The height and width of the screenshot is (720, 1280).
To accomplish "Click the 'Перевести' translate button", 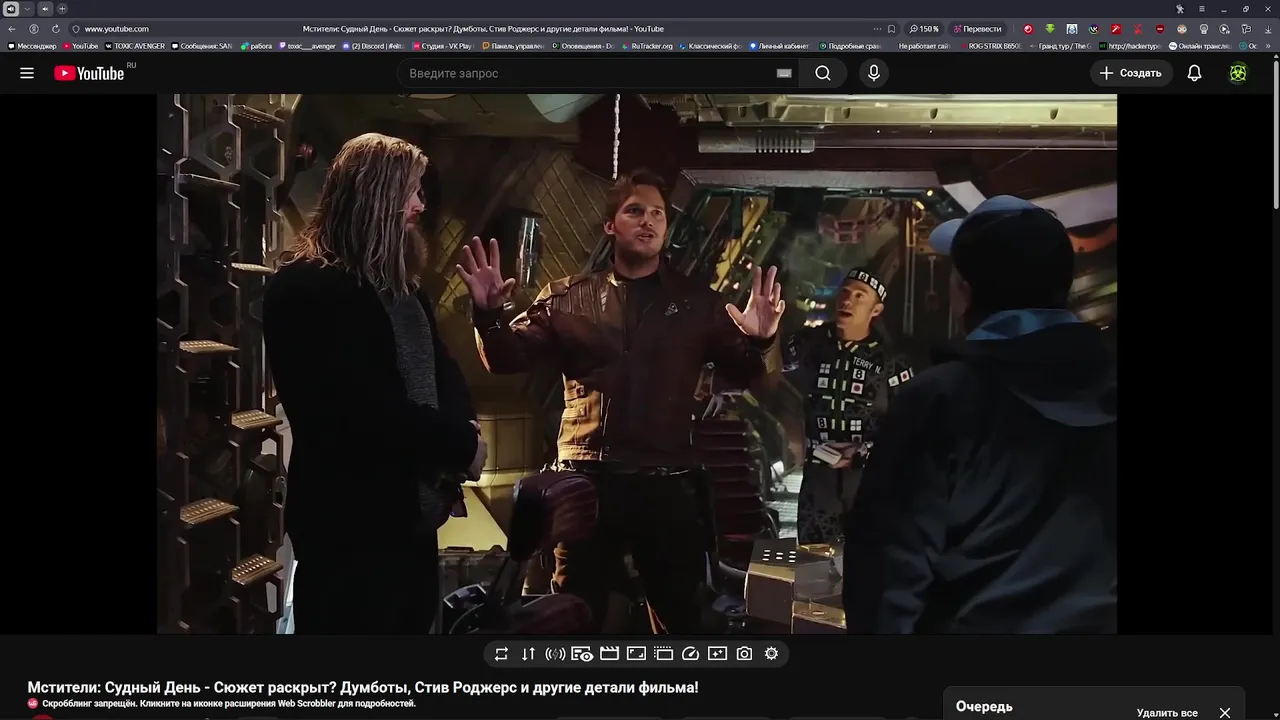I will click(977, 29).
